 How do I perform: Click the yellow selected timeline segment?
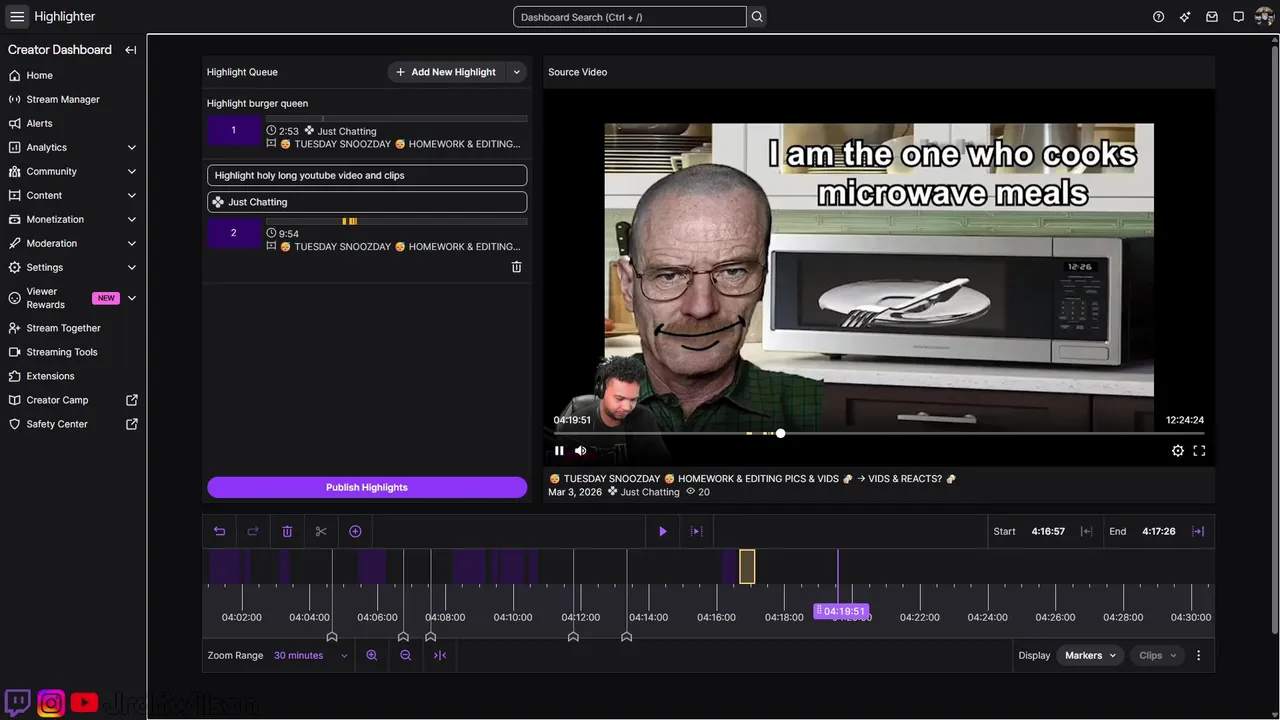click(x=747, y=567)
